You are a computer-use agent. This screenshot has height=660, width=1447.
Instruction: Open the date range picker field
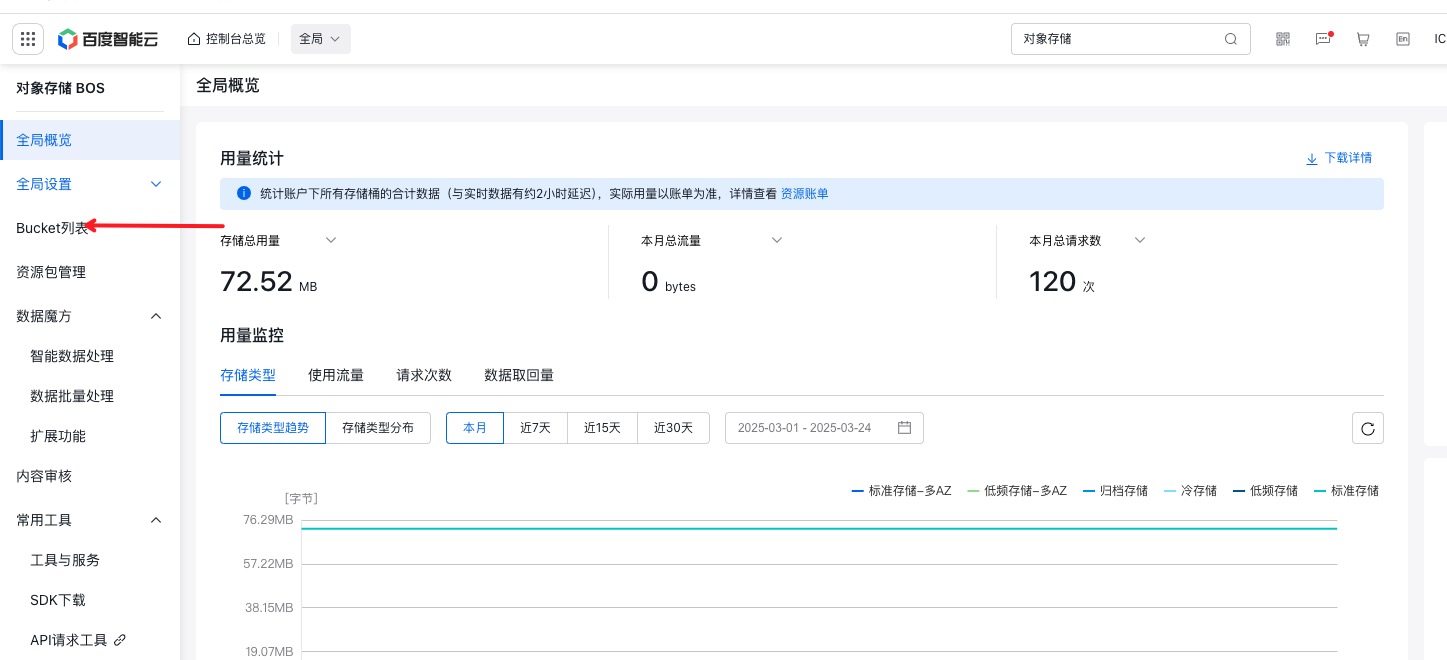pos(823,428)
